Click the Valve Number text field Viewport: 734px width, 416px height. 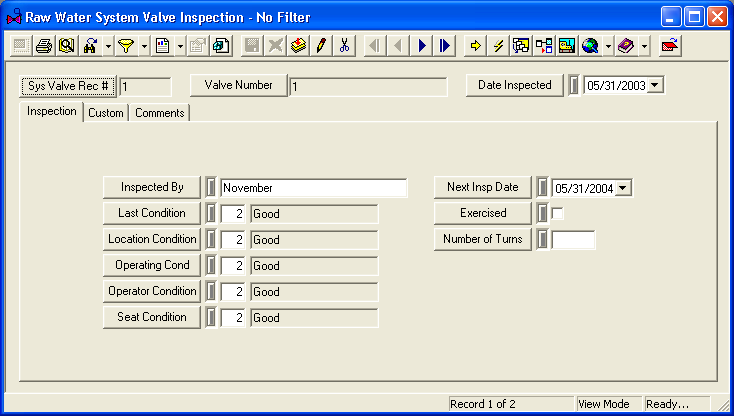(368, 87)
